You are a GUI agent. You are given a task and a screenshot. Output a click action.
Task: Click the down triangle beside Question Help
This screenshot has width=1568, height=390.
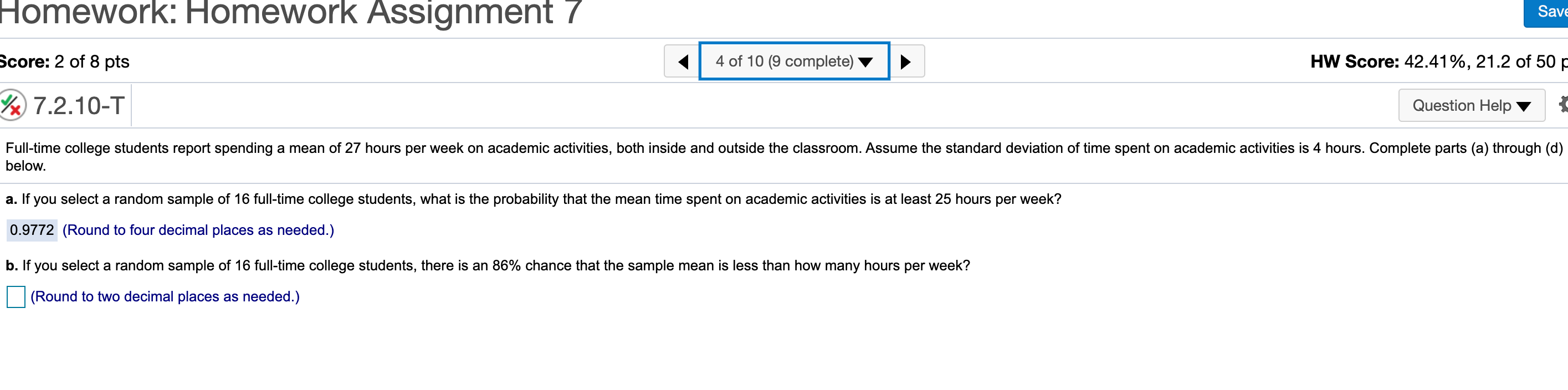tap(1524, 106)
